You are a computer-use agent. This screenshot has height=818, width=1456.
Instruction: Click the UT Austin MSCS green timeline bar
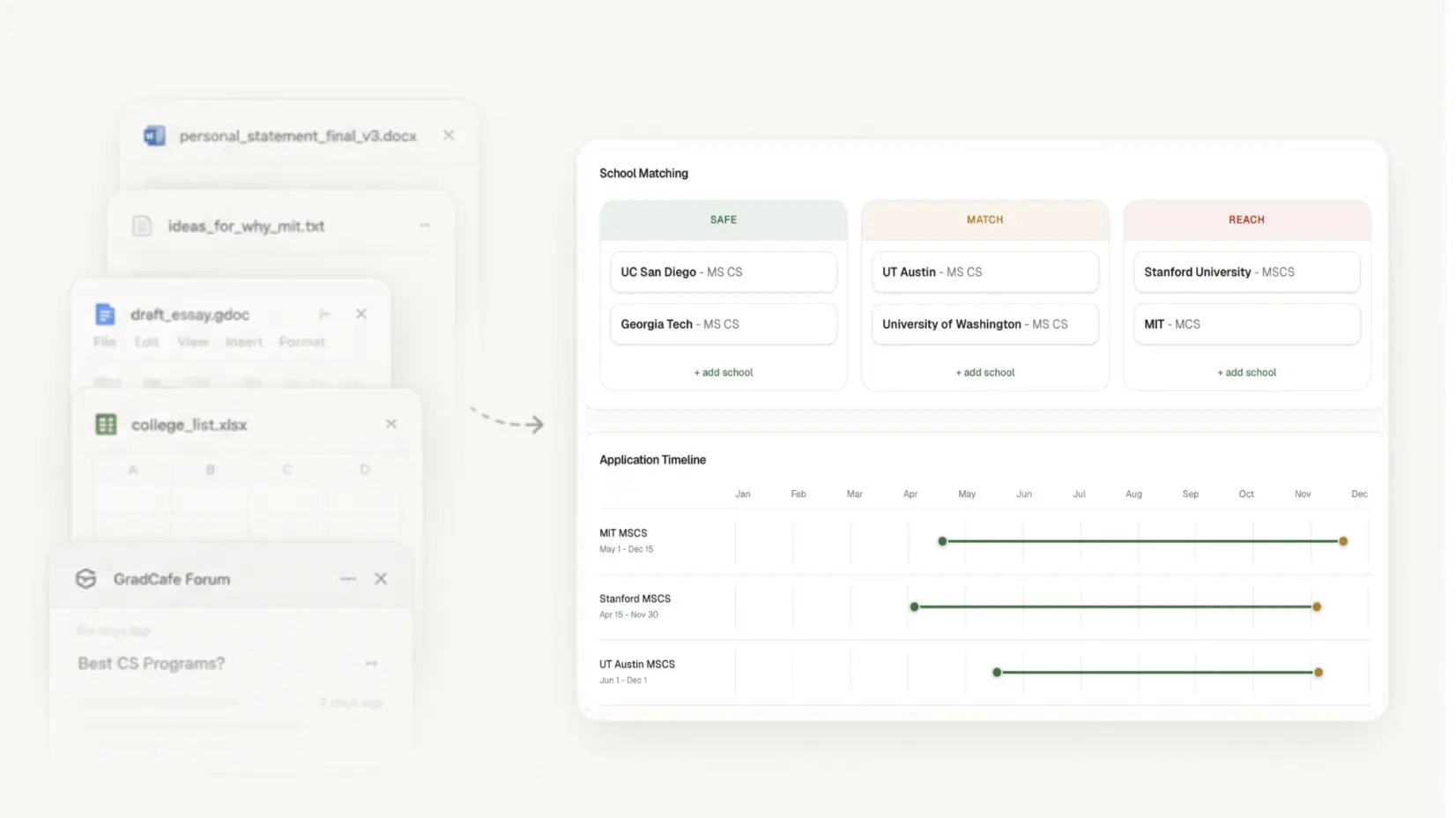pyautogui.click(x=1157, y=673)
